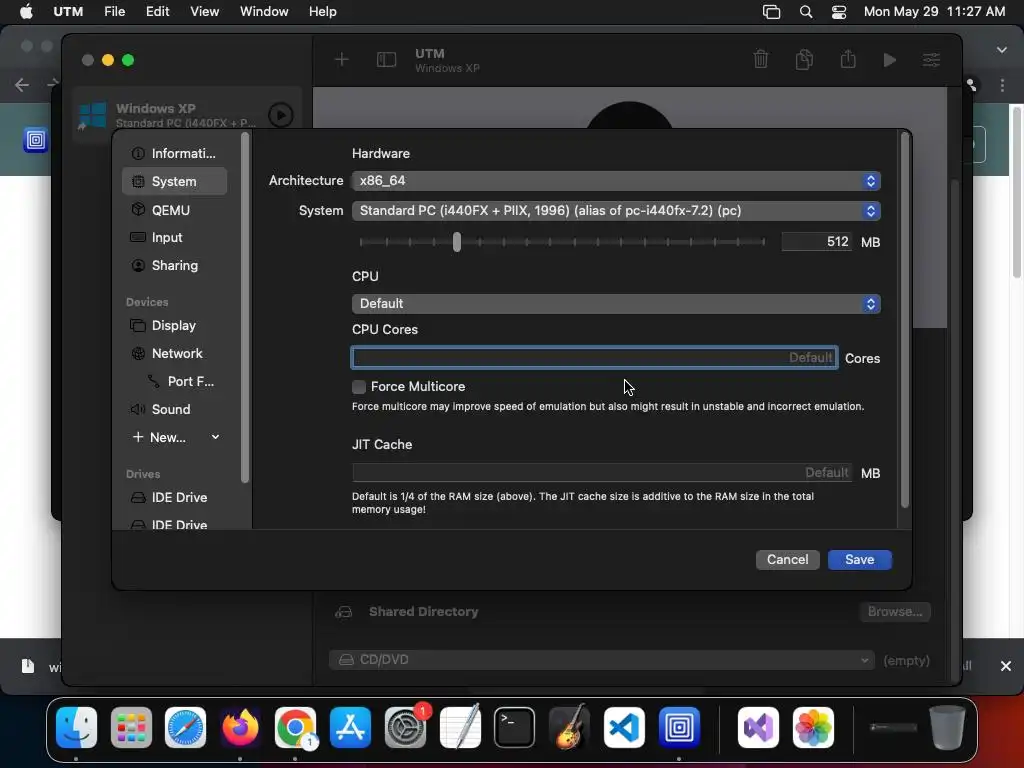Click the 512 MB memory field

coord(816,242)
